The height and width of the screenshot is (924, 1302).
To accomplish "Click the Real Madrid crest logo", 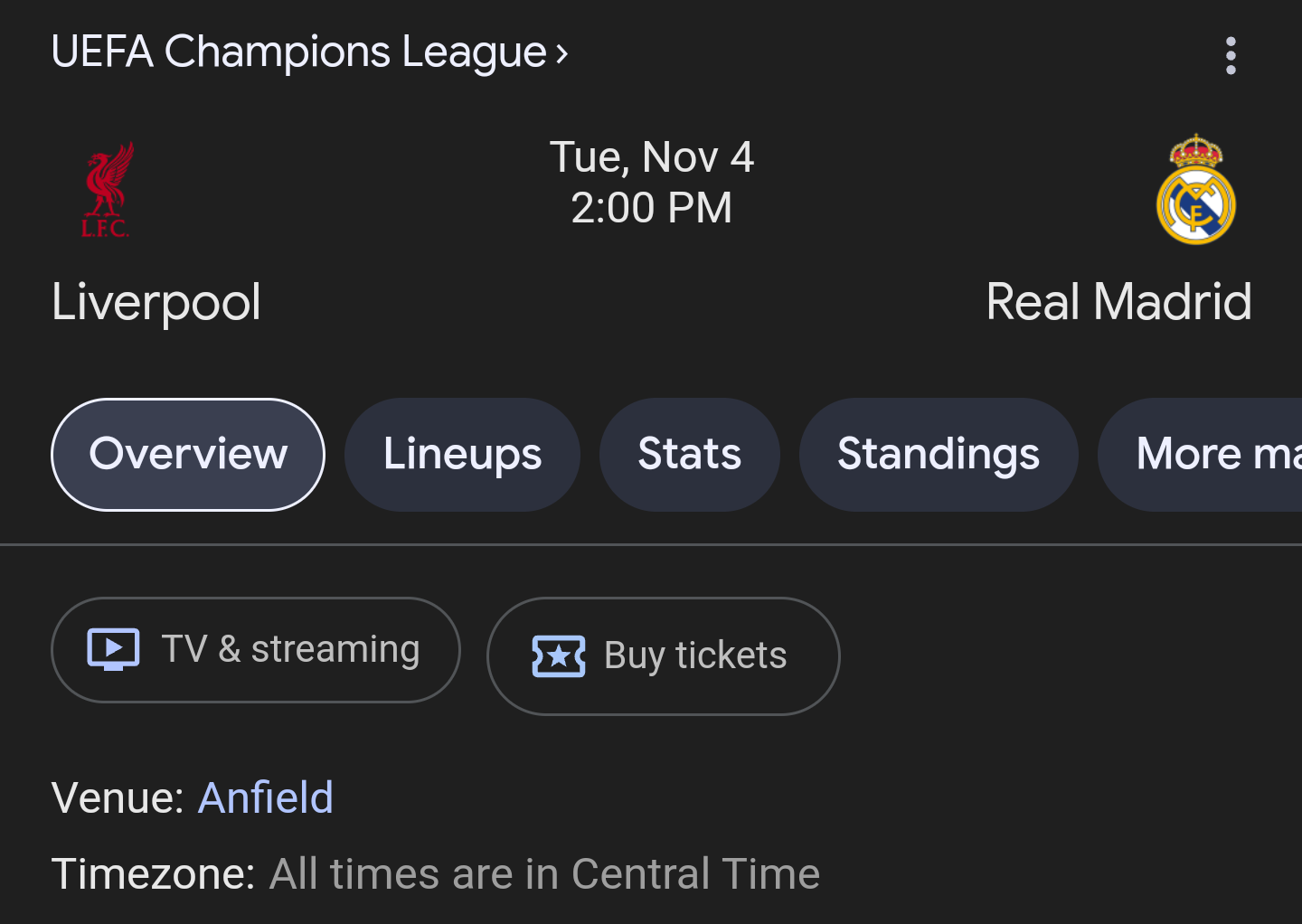I will pos(1195,190).
